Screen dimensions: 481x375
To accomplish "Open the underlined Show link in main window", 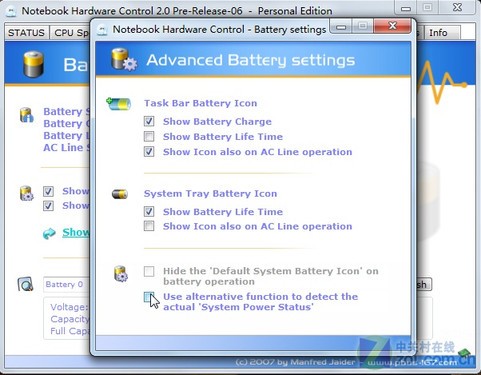I will tap(76, 232).
